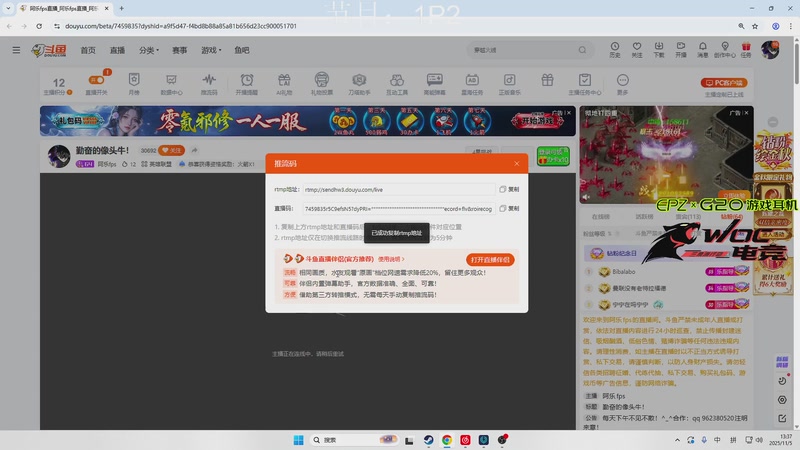Screen dimensions: 800x450
Task: Open the 主播任务中心 icon
Action: click(585, 84)
